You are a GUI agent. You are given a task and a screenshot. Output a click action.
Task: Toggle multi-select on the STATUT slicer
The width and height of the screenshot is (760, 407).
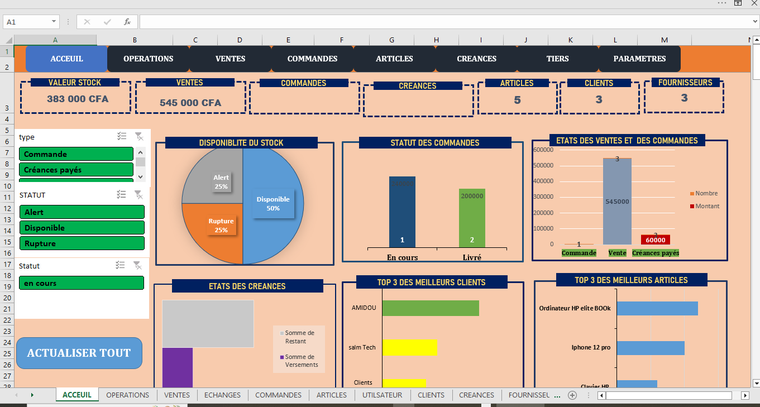[x=121, y=195]
